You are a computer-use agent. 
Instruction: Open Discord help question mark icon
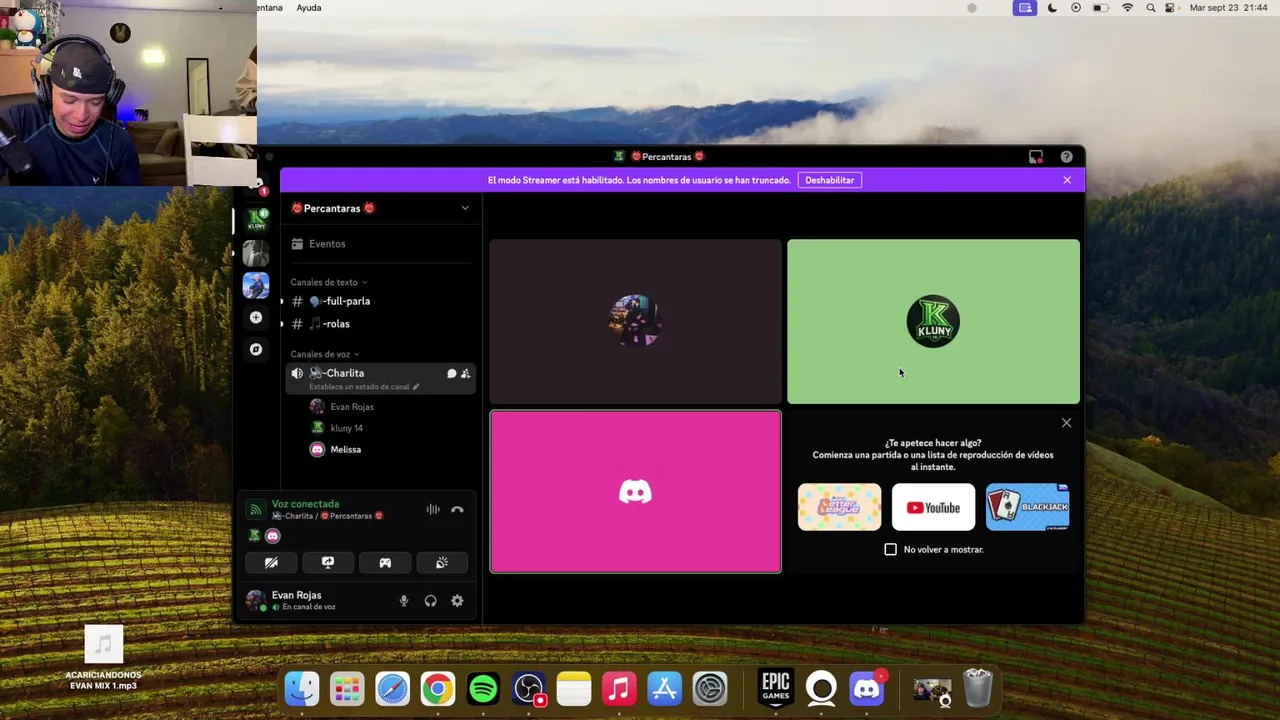(1067, 157)
